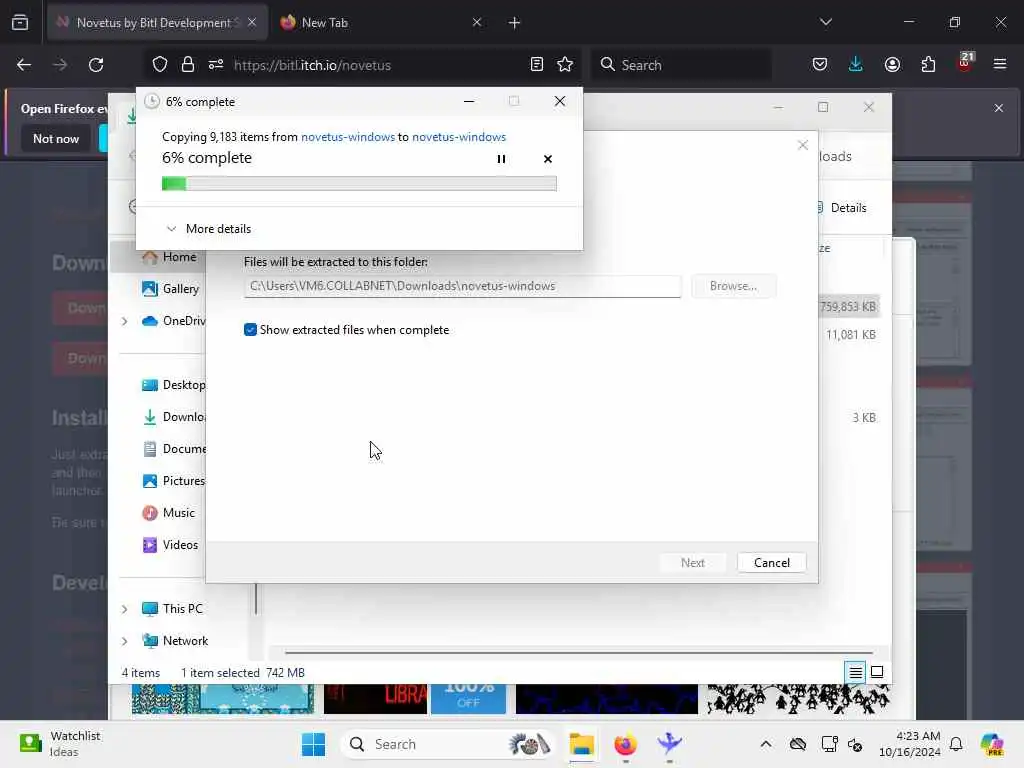Viewport: 1024px width, 768px height.
Task: Open Desktop folder in sidebar
Action: pos(173,385)
